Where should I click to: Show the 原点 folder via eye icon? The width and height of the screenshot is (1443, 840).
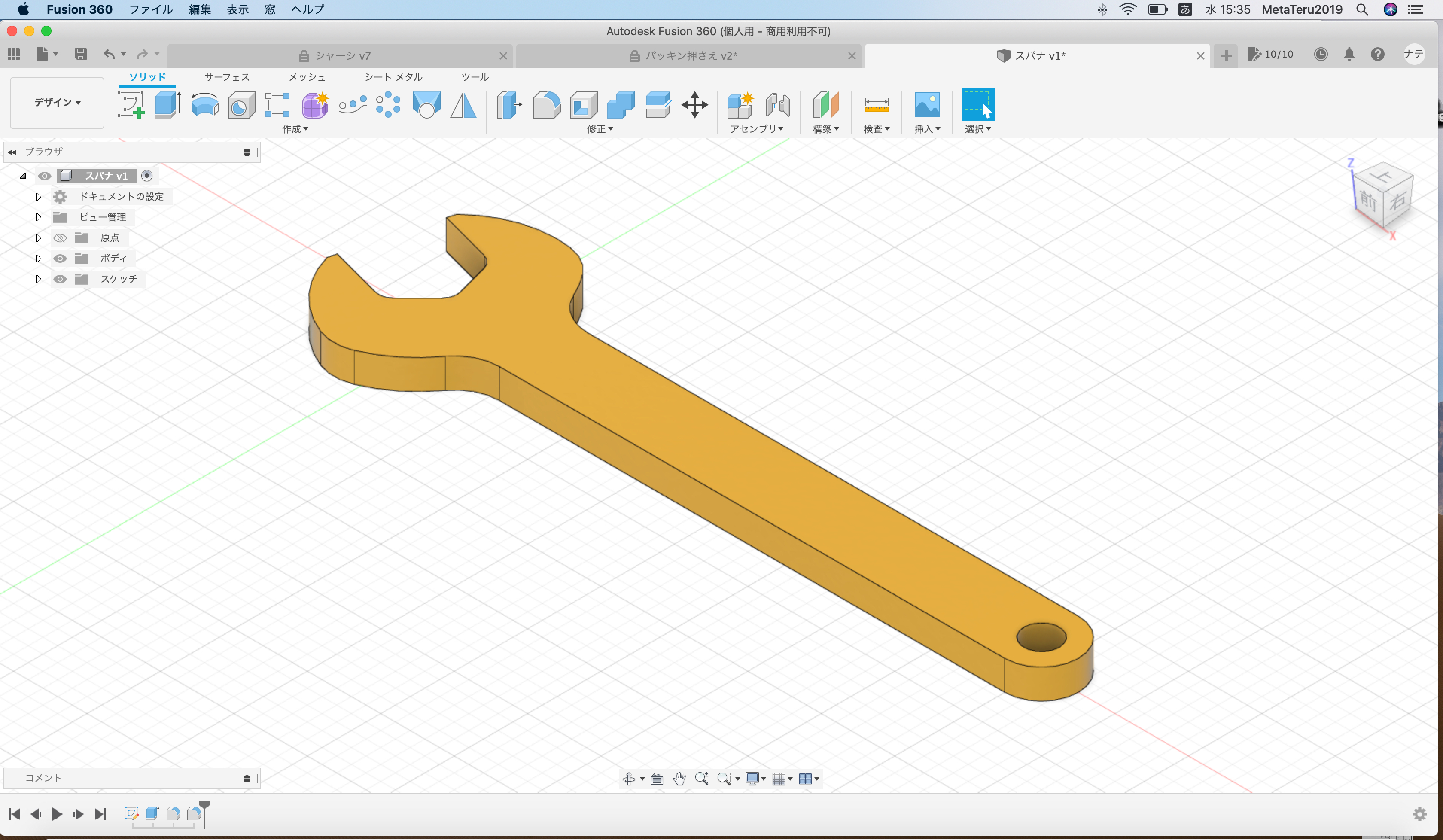60,237
